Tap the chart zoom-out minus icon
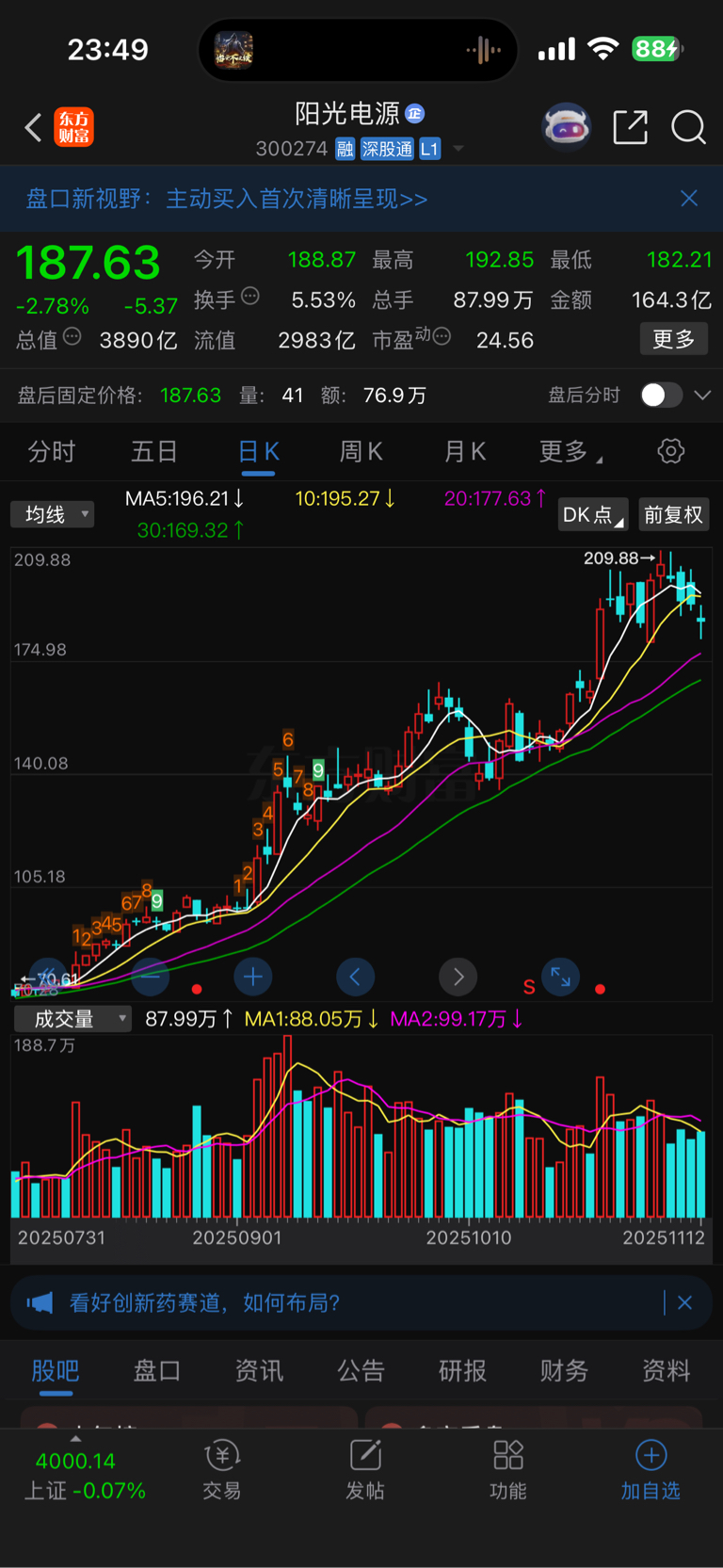Screen dimensions: 723x1568 pyautogui.click(x=151, y=977)
